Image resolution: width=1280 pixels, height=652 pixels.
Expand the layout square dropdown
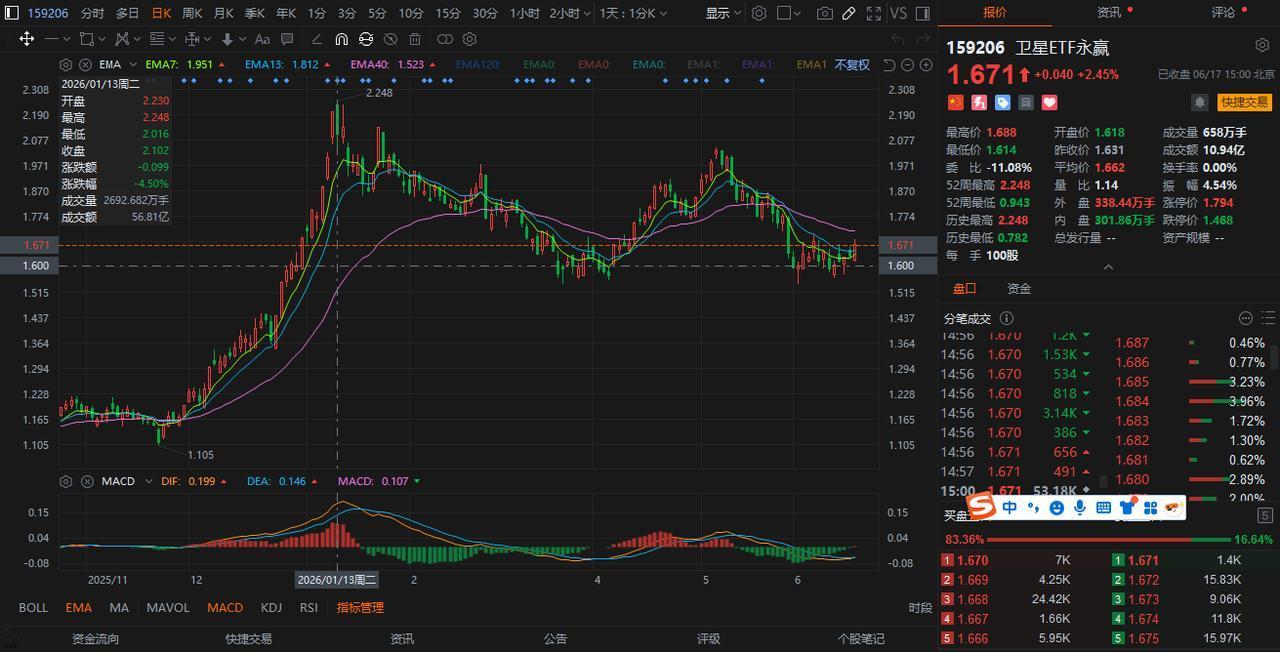(797, 13)
